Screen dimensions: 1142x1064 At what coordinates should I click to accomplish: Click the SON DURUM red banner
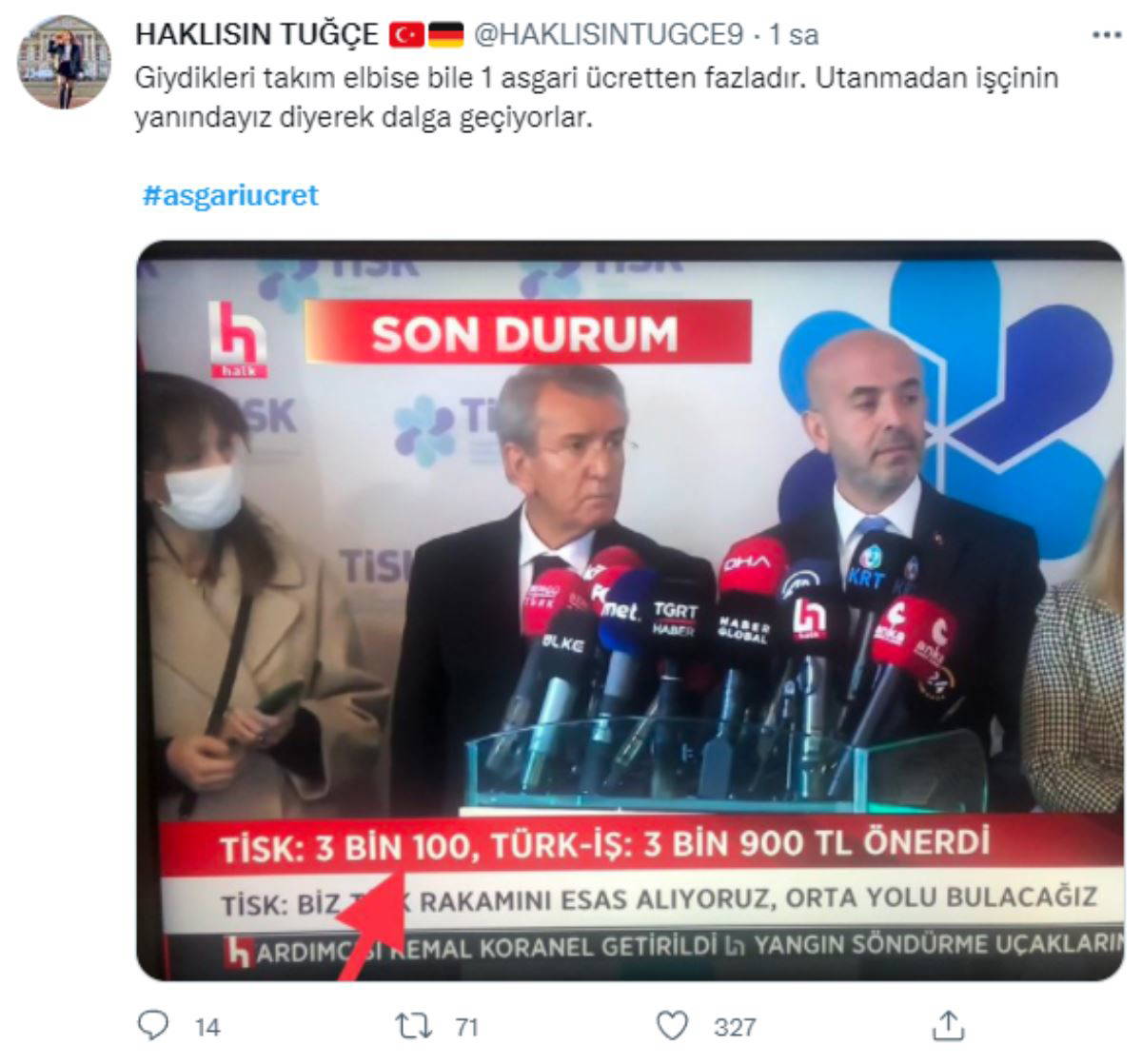(x=528, y=333)
